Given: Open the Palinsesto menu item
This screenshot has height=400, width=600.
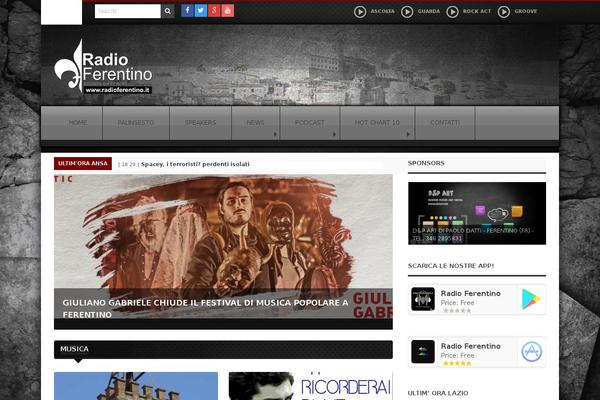Looking at the screenshot, I should pyautogui.click(x=136, y=122).
